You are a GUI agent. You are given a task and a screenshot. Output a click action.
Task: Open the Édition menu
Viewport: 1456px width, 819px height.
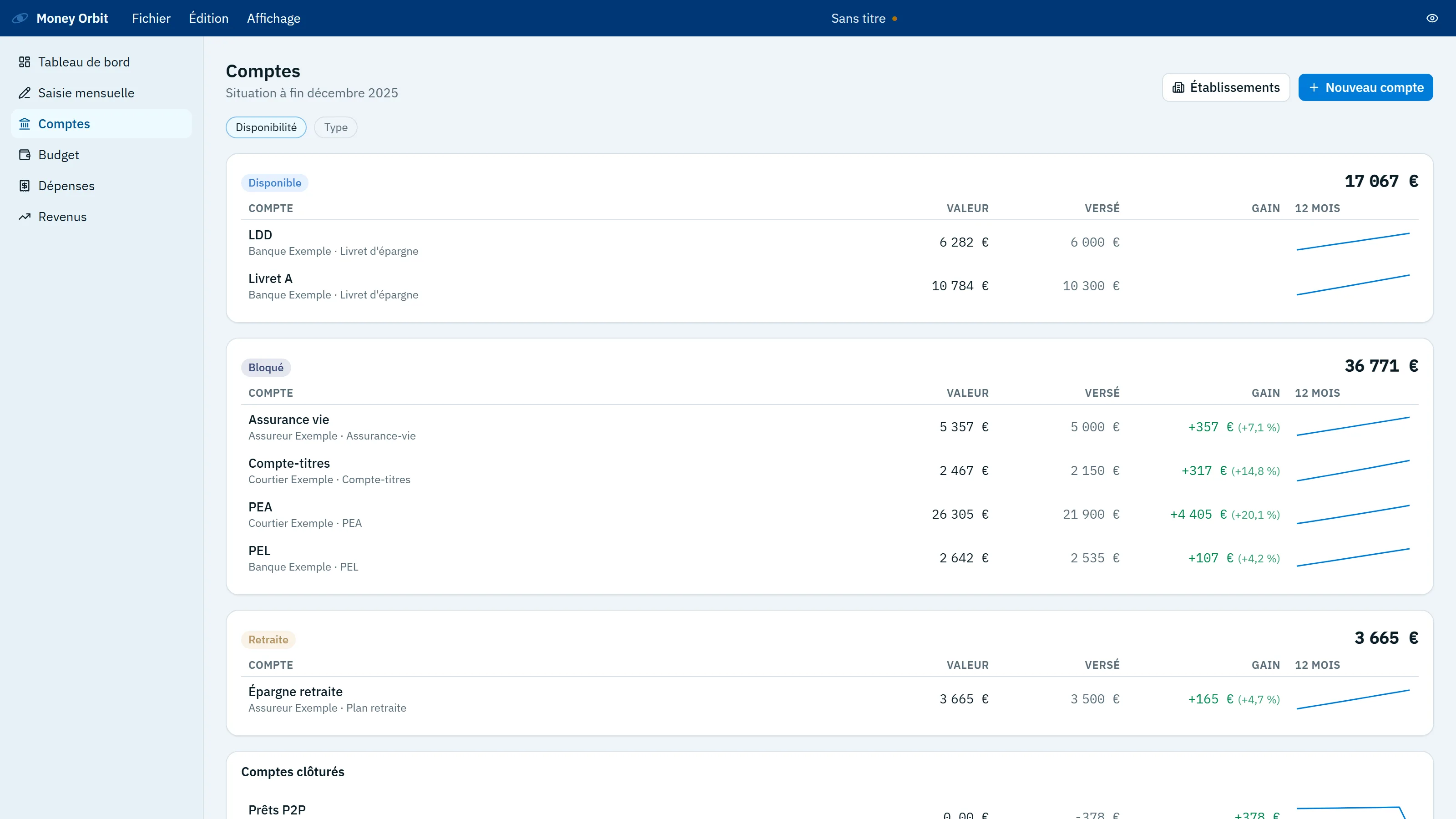click(x=208, y=18)
